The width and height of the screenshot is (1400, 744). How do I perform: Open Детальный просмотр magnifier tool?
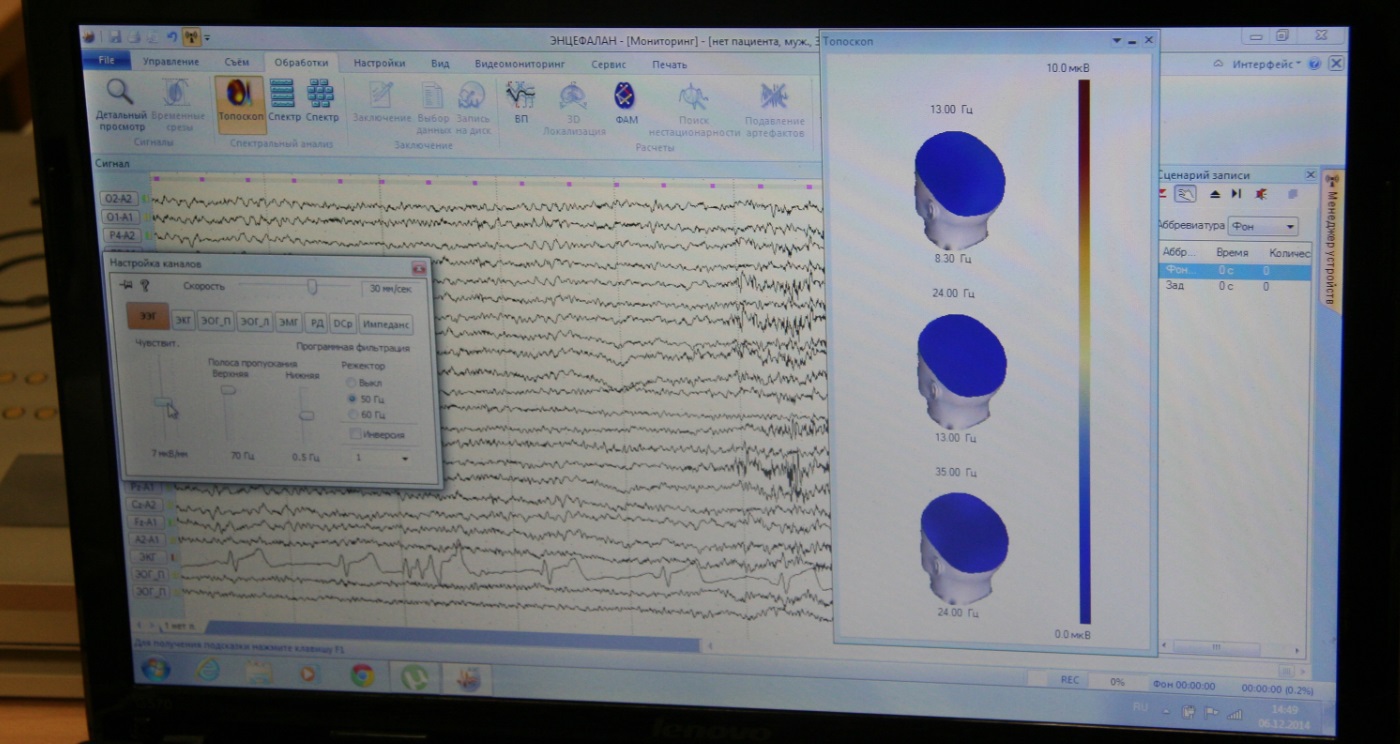click(121, 105)
